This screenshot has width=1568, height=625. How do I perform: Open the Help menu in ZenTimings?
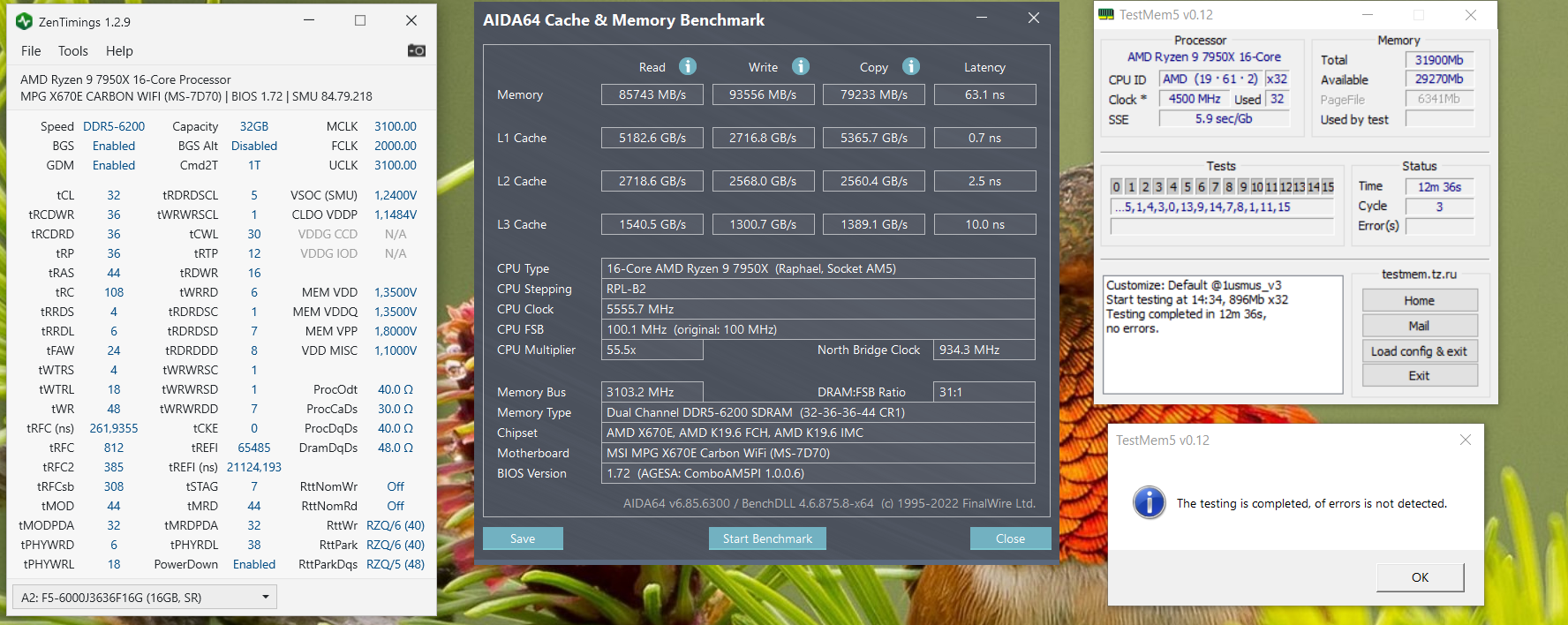[119, 51]
